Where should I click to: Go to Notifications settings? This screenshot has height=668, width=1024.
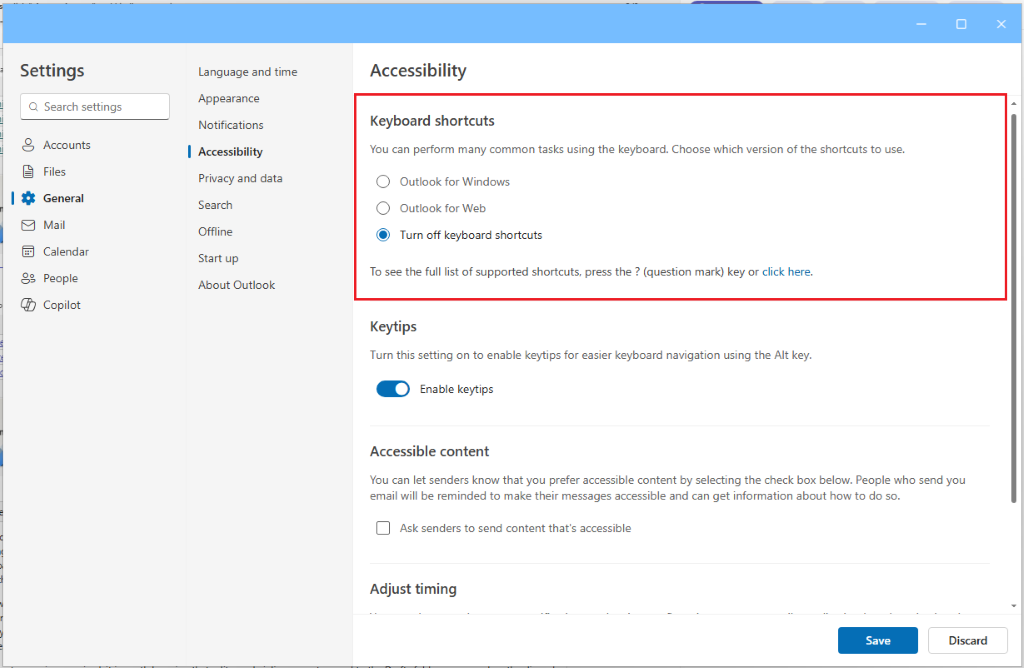[x=231, y=125]
